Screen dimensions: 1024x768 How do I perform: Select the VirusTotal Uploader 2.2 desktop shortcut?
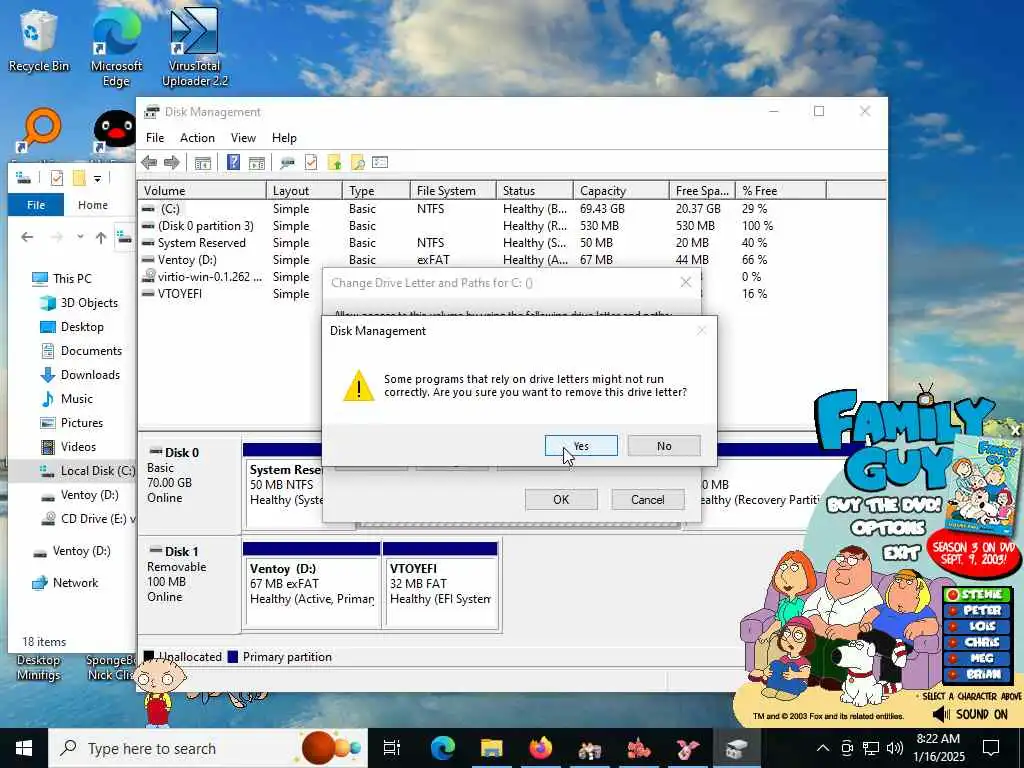click(195, 49)
